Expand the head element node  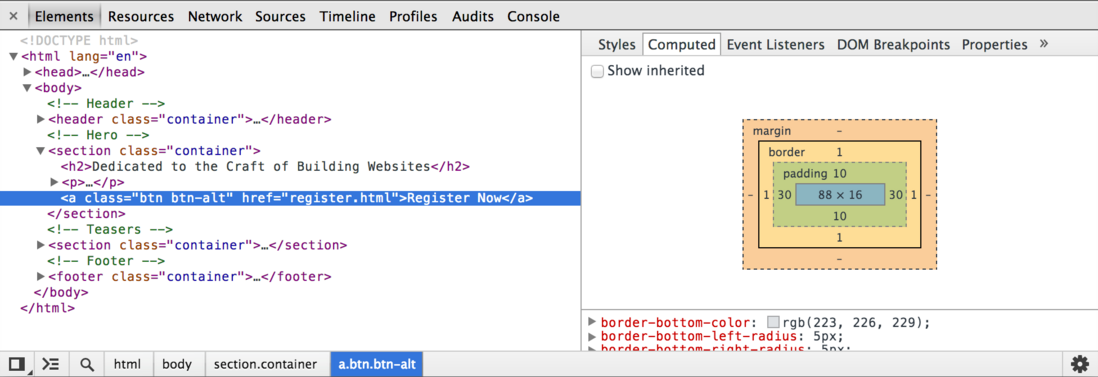(27, 71)
